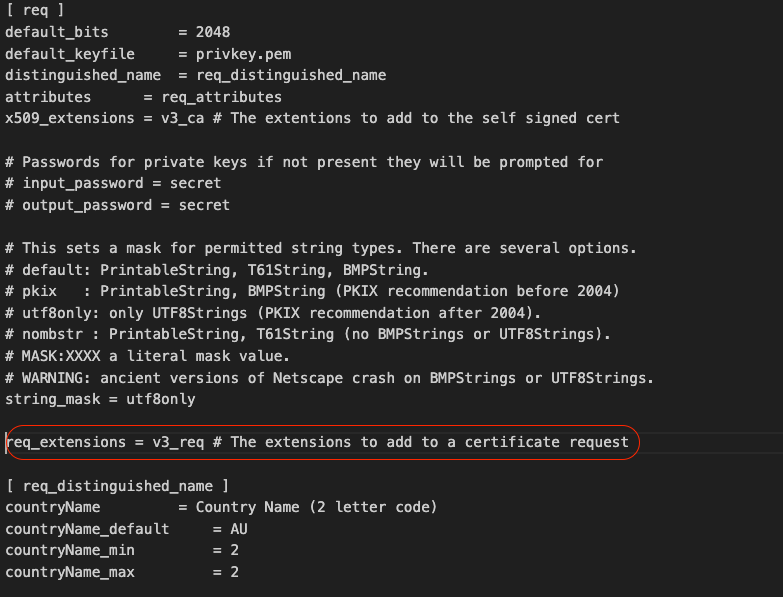Click the commented input_password line
This screenshot has width=783, height=597.
tap(113, 184)
